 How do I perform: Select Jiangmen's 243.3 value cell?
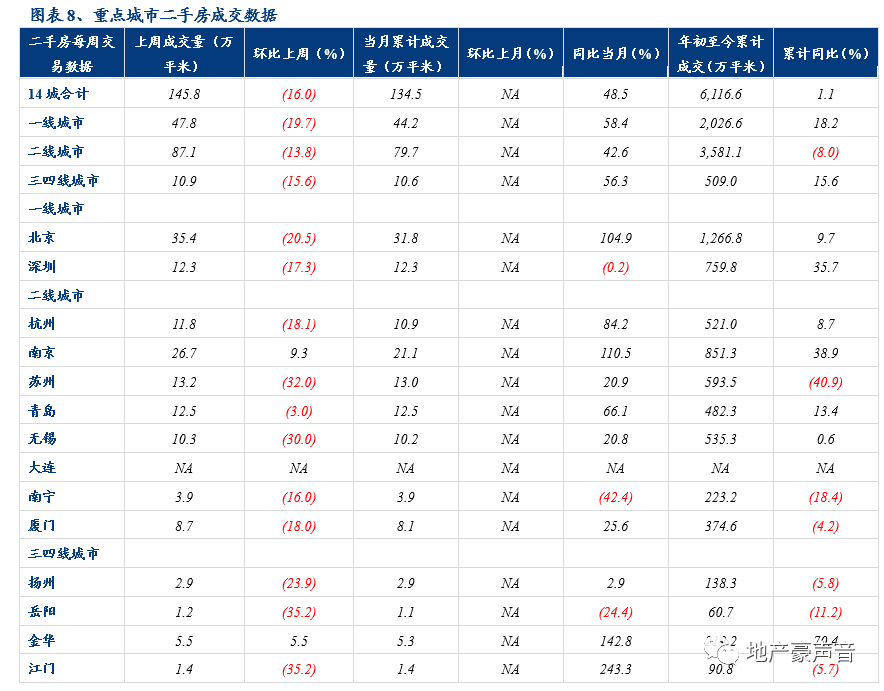pos(615,669)
